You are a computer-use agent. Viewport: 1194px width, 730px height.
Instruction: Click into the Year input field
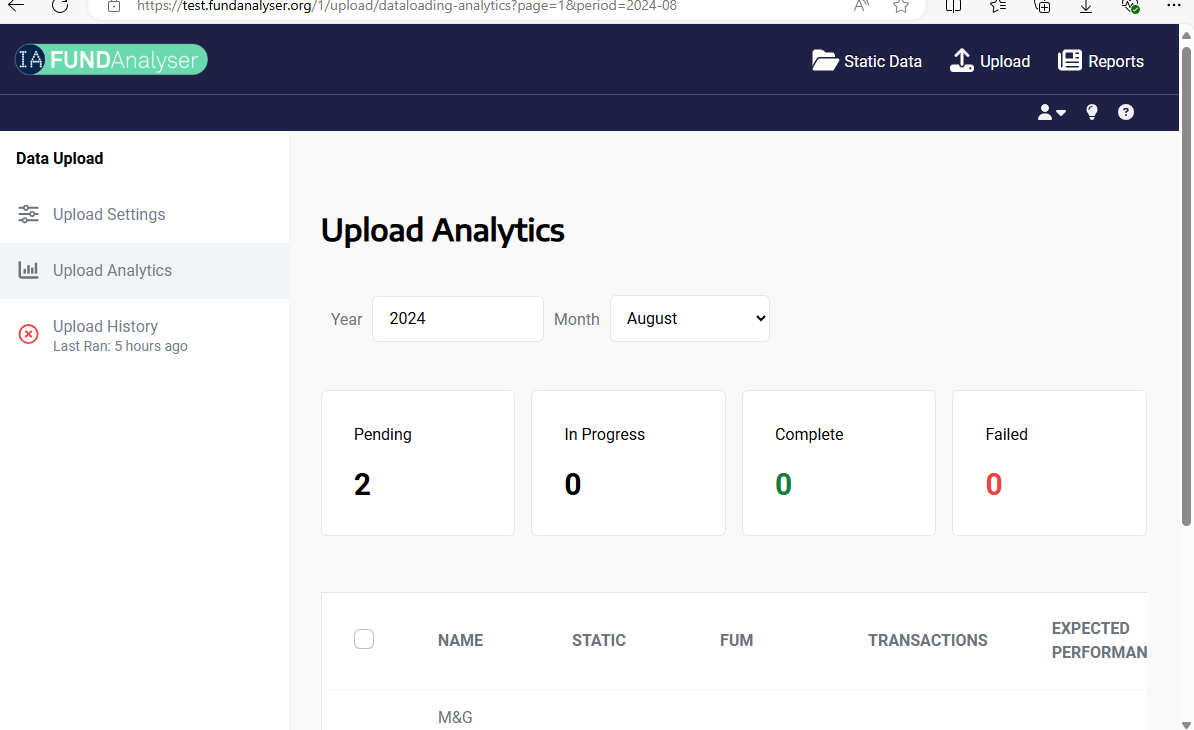(457, 318)
